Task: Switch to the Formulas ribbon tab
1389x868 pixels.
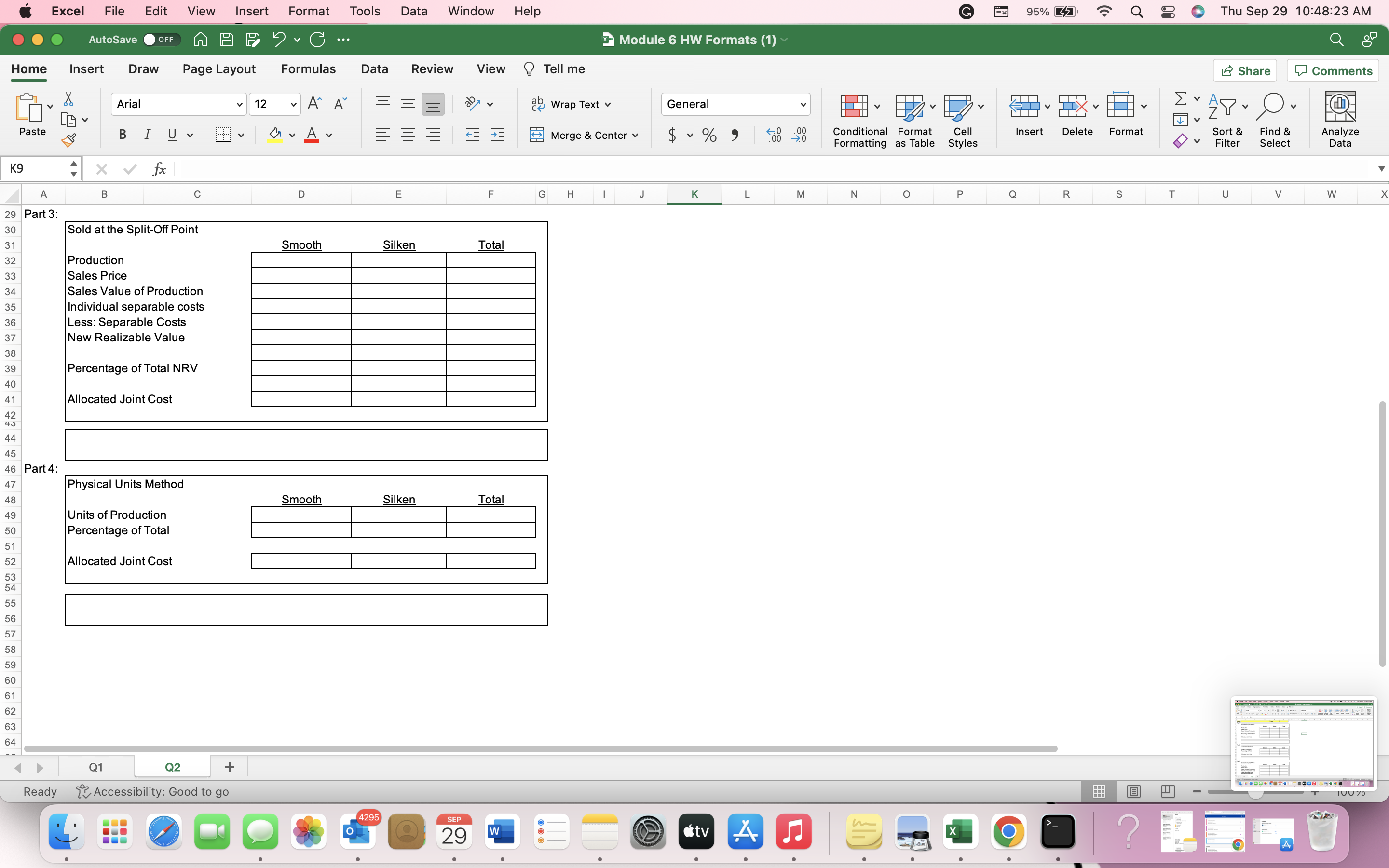Action: [x=308, y=68]
